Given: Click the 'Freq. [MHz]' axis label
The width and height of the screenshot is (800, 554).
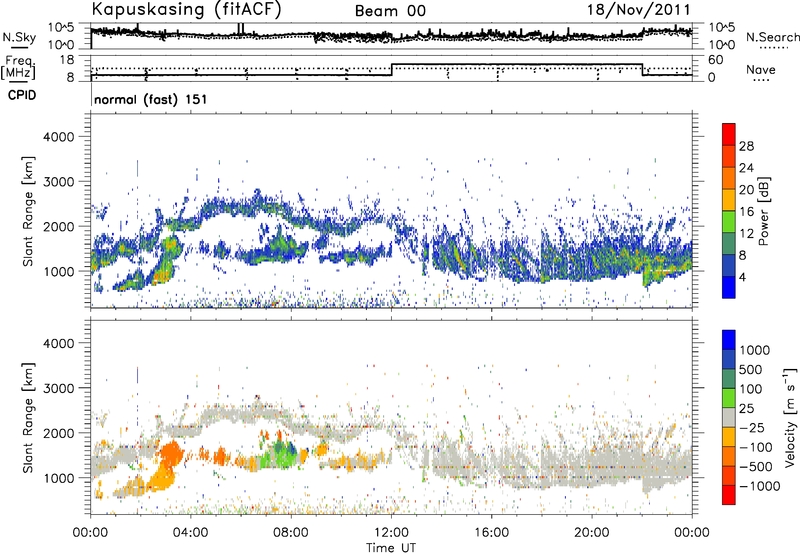Looking at the screenshot, I should click(18, 68).
